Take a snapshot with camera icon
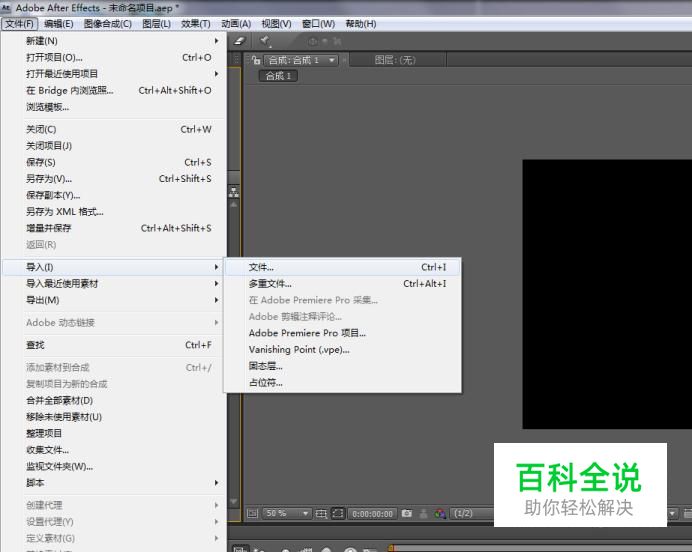This screenshot has width=692, height=552. point(407,513)
